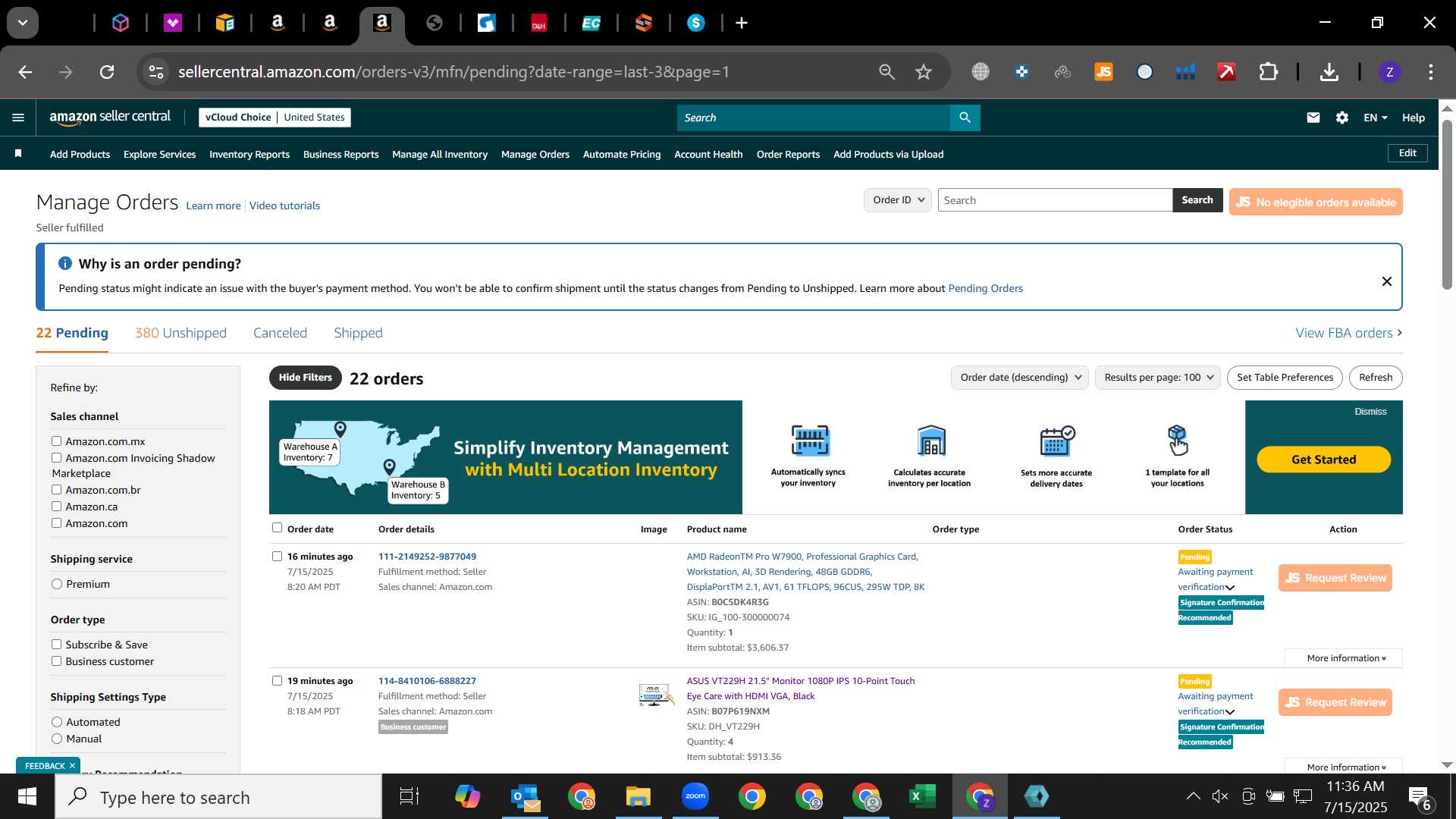
Task: Reload the page with browser refresh icon
Action: click(107, 72)
